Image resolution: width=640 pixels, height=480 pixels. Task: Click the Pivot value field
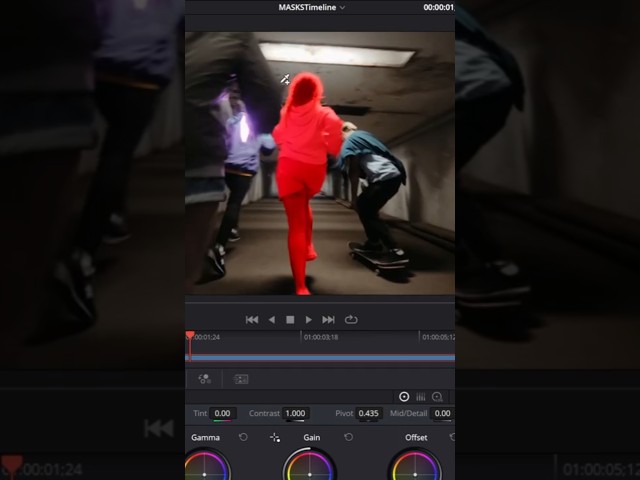click(x=369, y=413)
